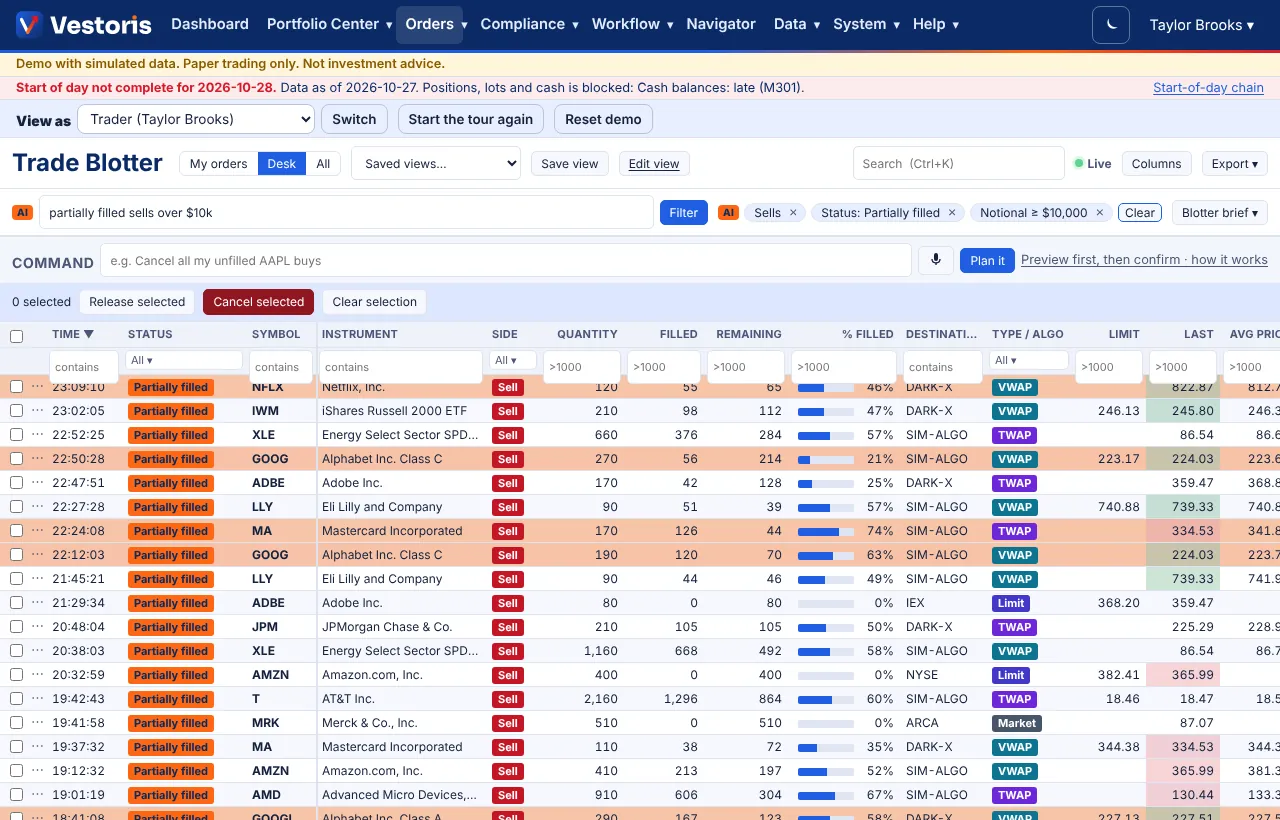
Task: Open the Taylor Brooks user menu
Action: [x=1202, y=25]
